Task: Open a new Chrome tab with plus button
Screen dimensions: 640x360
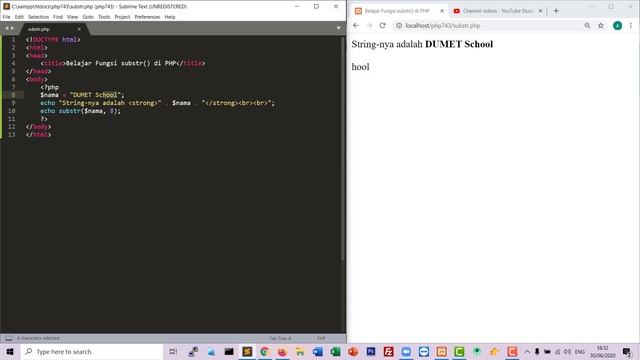Action: tap(556, 11)
